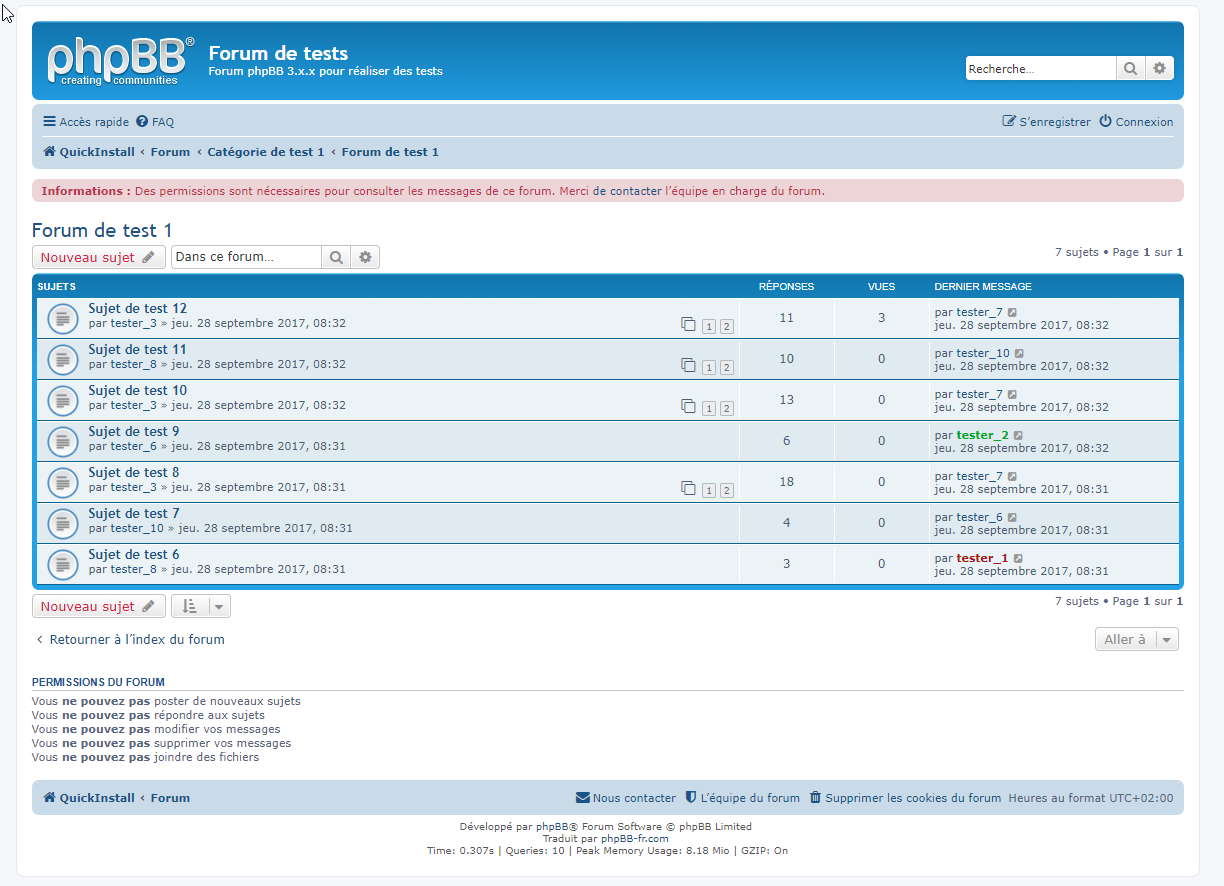This screenshot has height=886, width=1224.
Task: Click the Connexion login link
Action: pos(1136,122)
